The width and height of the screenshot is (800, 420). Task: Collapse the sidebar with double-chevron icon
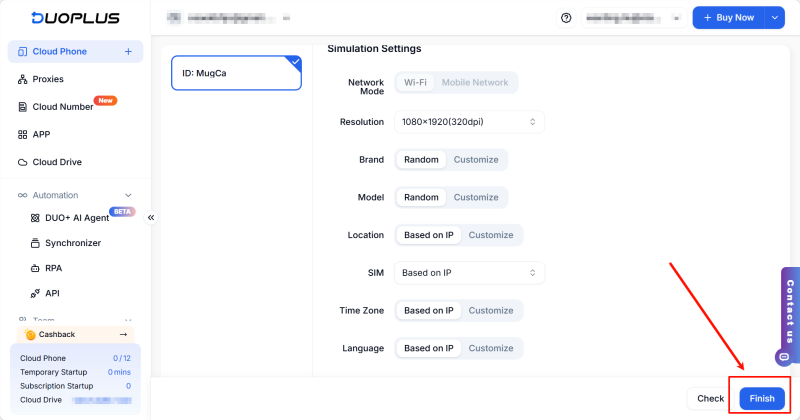point(151,217)
